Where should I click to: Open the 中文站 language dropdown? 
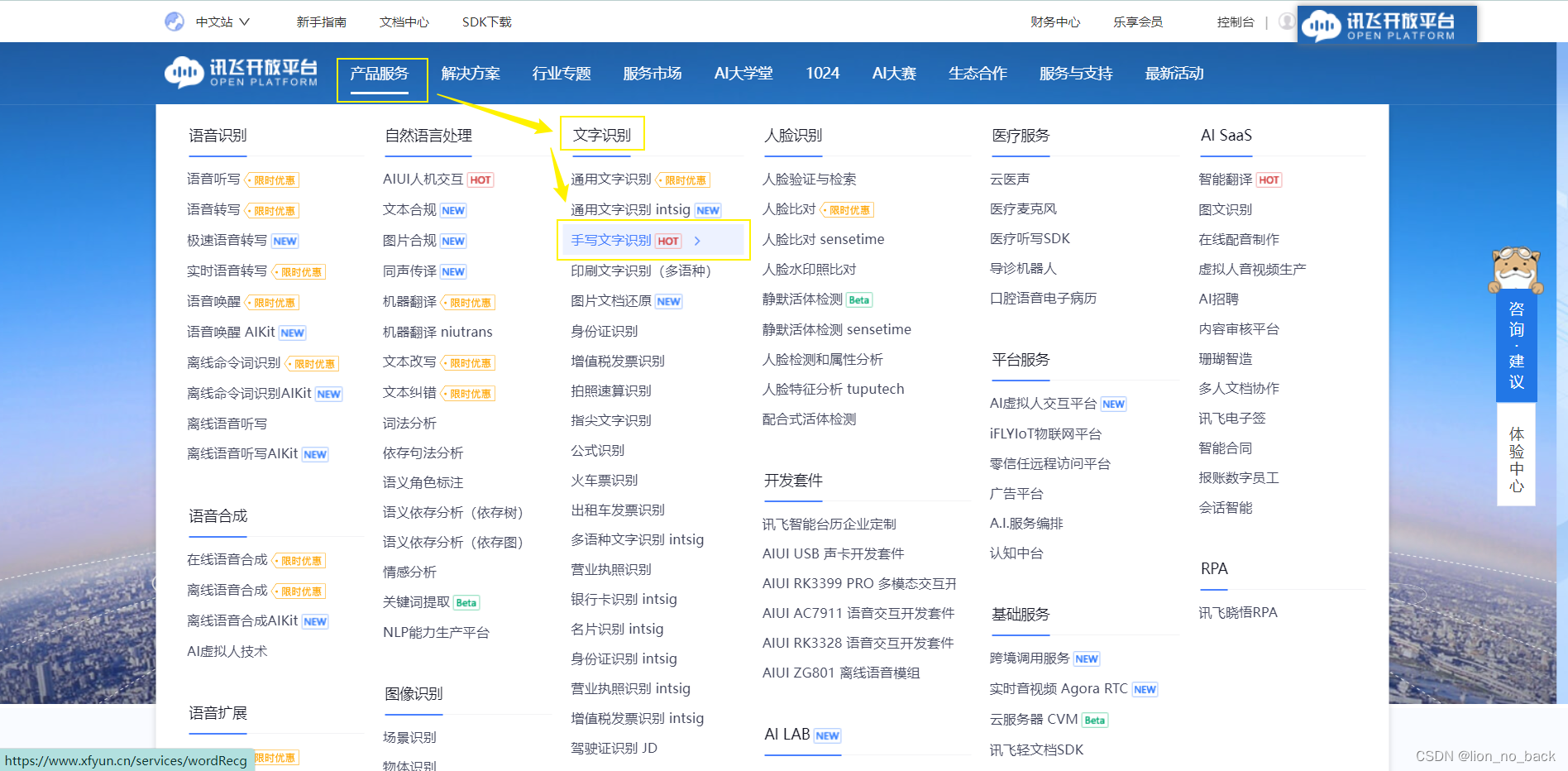(222, 22)
